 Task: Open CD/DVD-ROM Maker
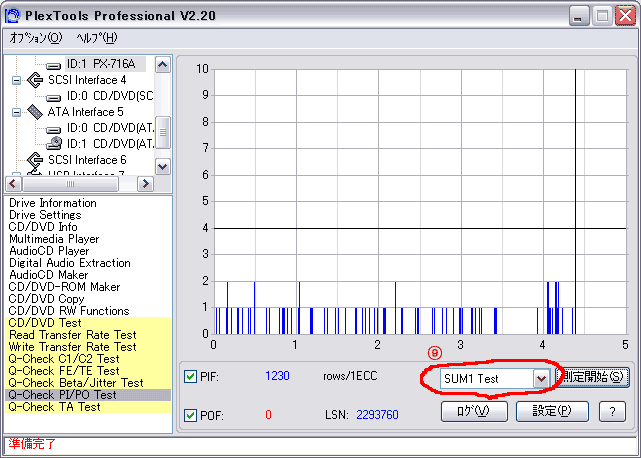pyautogui.click(x=65, y=287)
